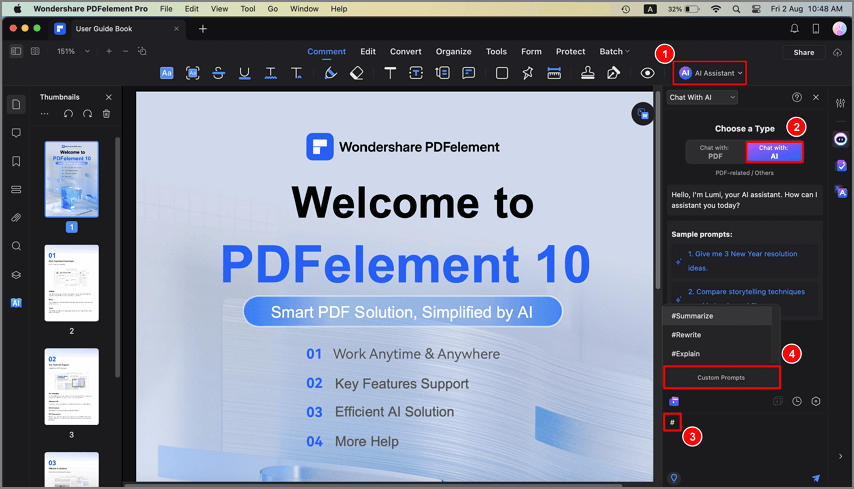Select the Rectangle shape tool
854x489 pixels.
pos(502,73)
